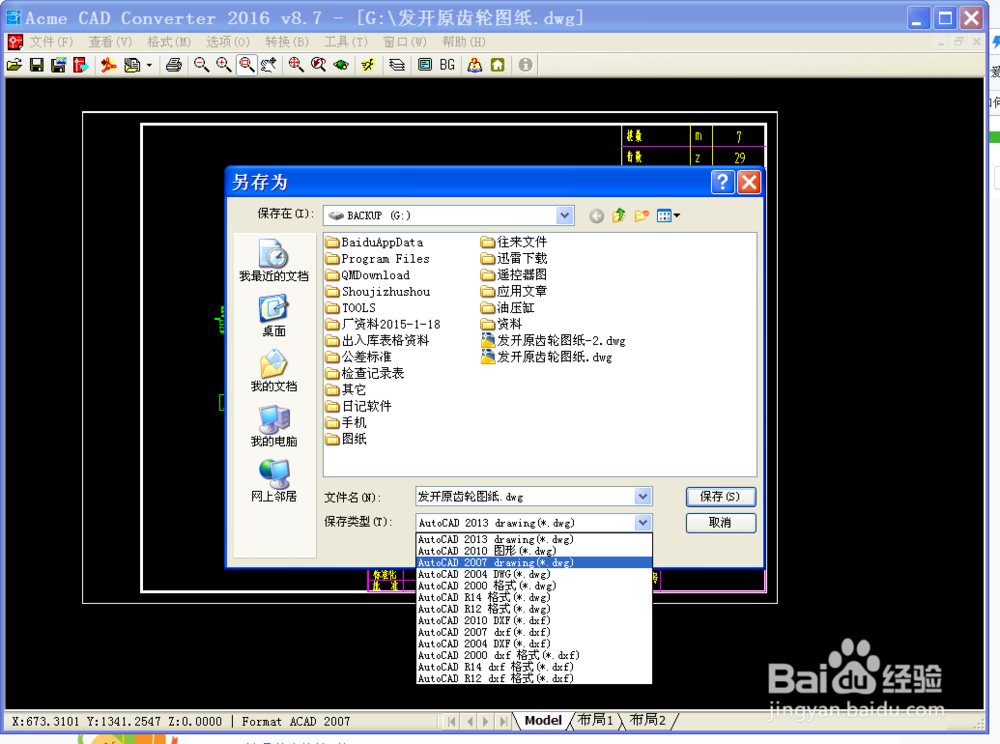Image resolution: width=1000 pixels, height=744 pixels.
Task: Switch to the Model tab
Action: [543, 720]
